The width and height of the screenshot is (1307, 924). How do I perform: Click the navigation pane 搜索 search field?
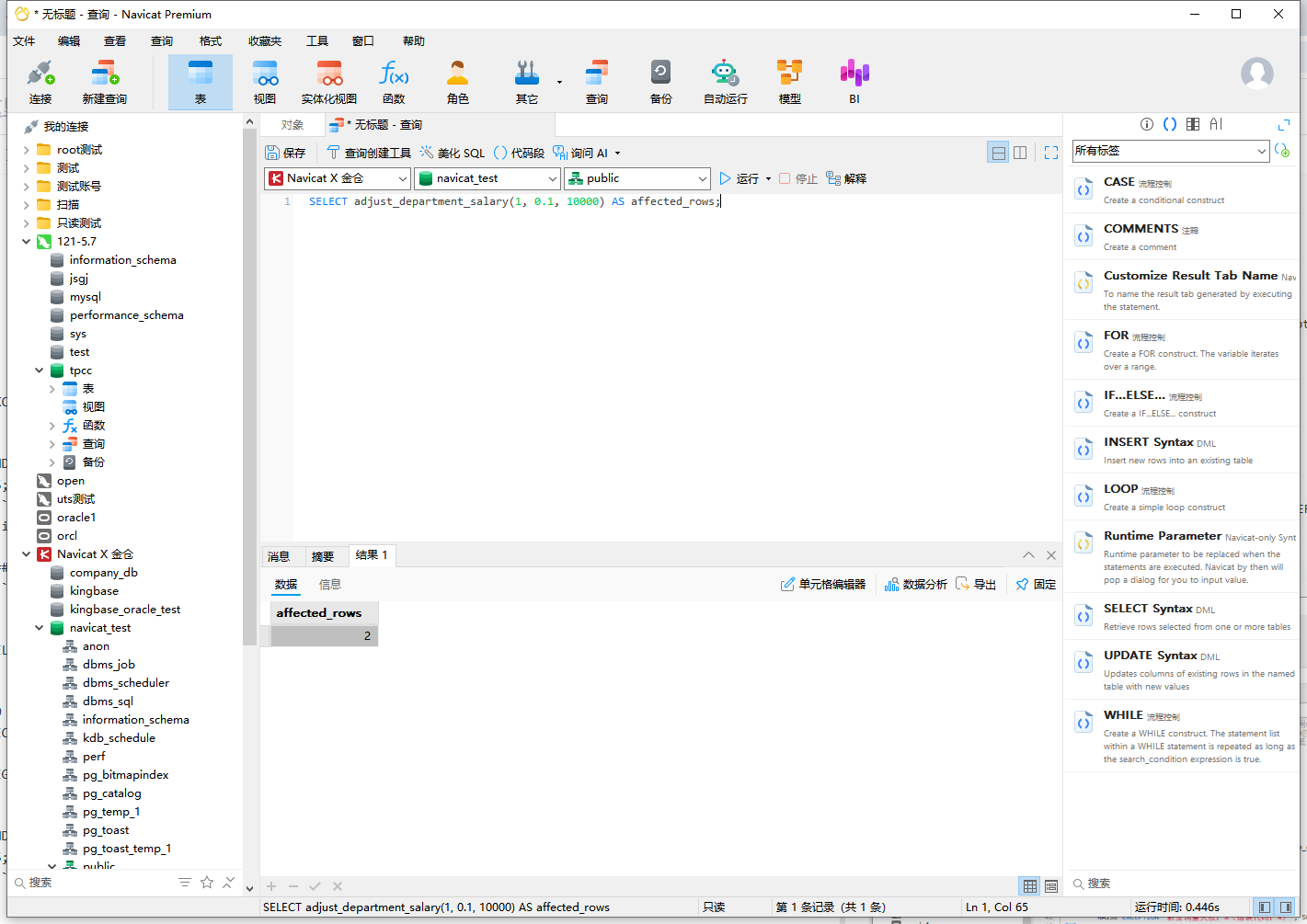[x=92, y=883]
